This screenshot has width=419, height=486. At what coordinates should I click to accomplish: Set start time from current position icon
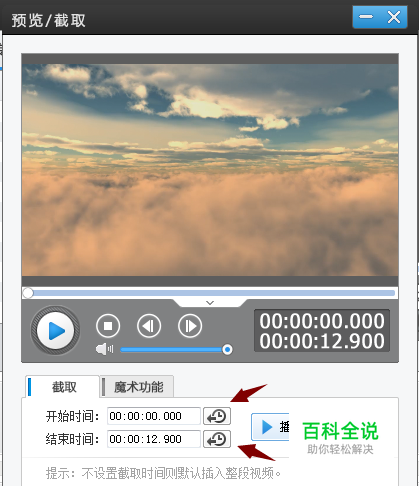(217, 416)
